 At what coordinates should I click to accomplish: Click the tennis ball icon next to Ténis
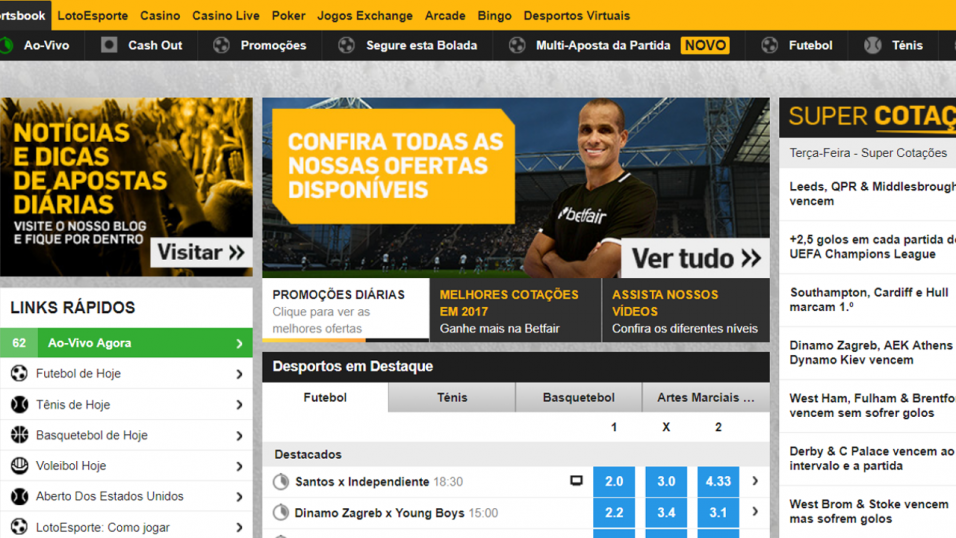tap(872, 45)
